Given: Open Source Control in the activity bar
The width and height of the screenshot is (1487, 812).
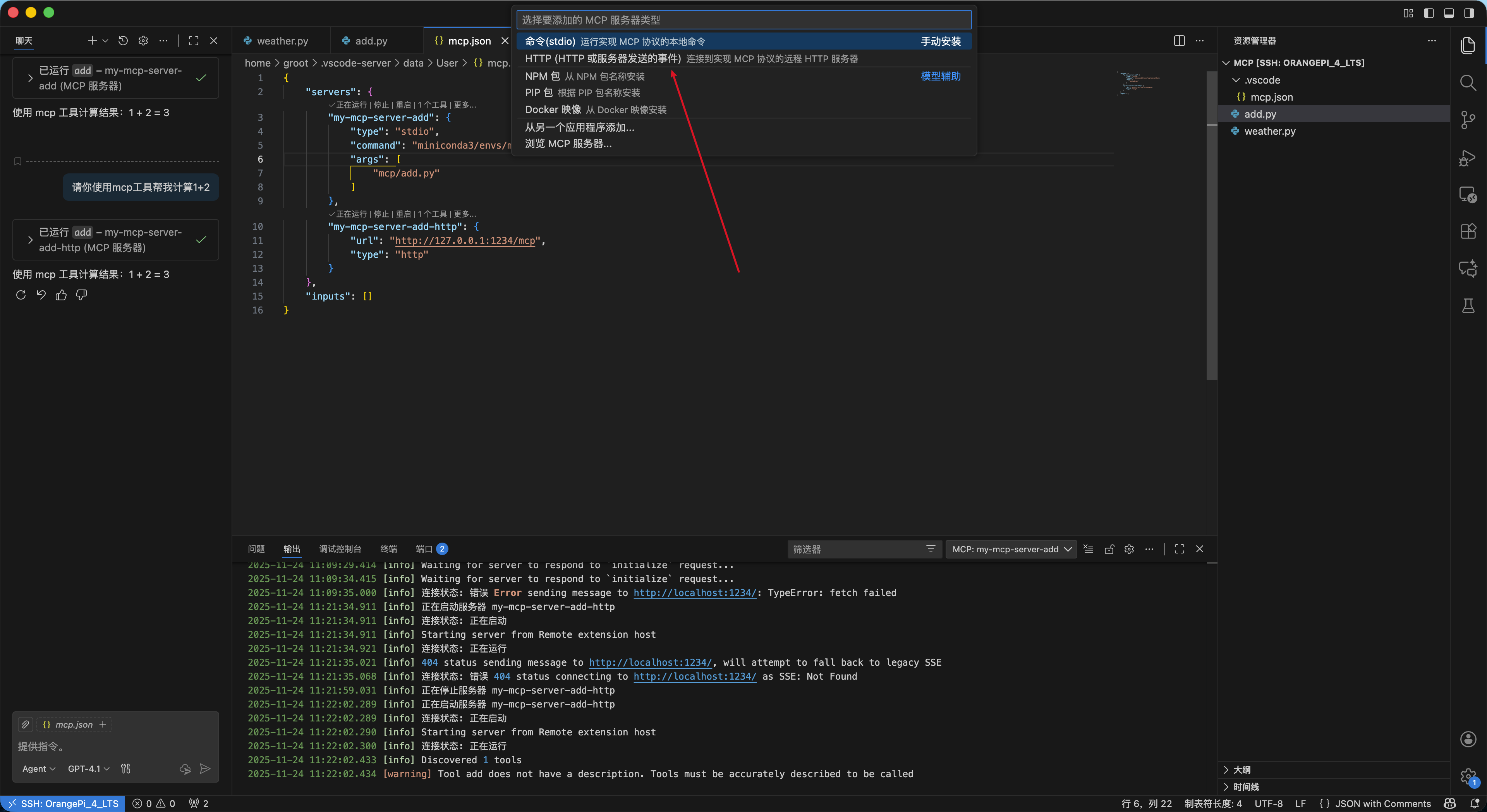Looking at the screenshot, I should coord(1467,120).
